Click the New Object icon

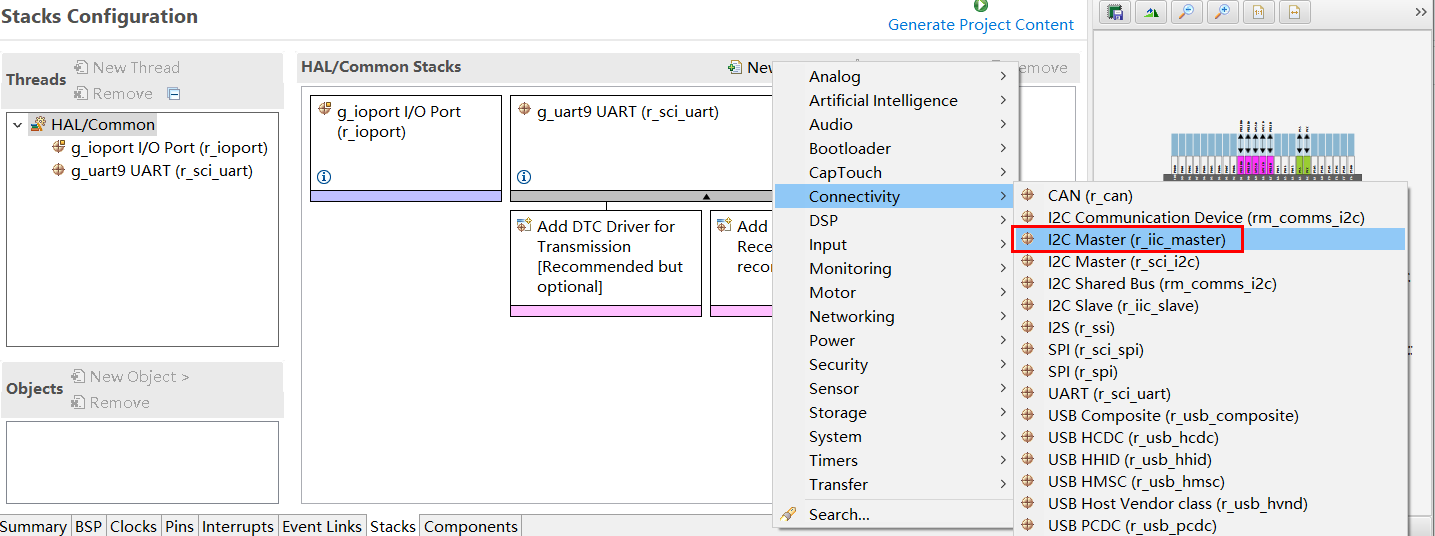[78, 376]
